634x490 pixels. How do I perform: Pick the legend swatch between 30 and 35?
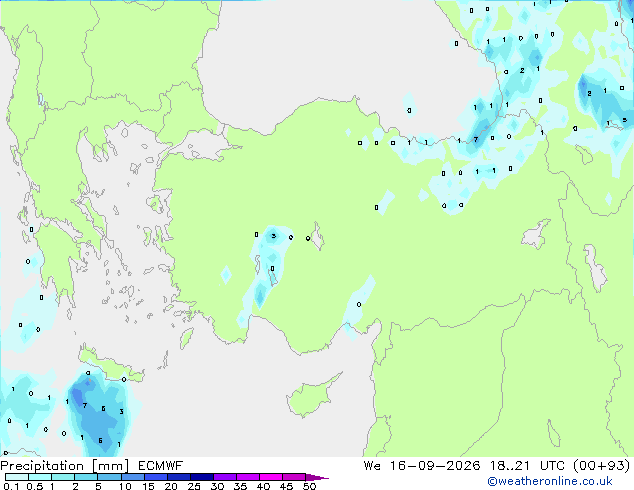(x=225, y=477)
